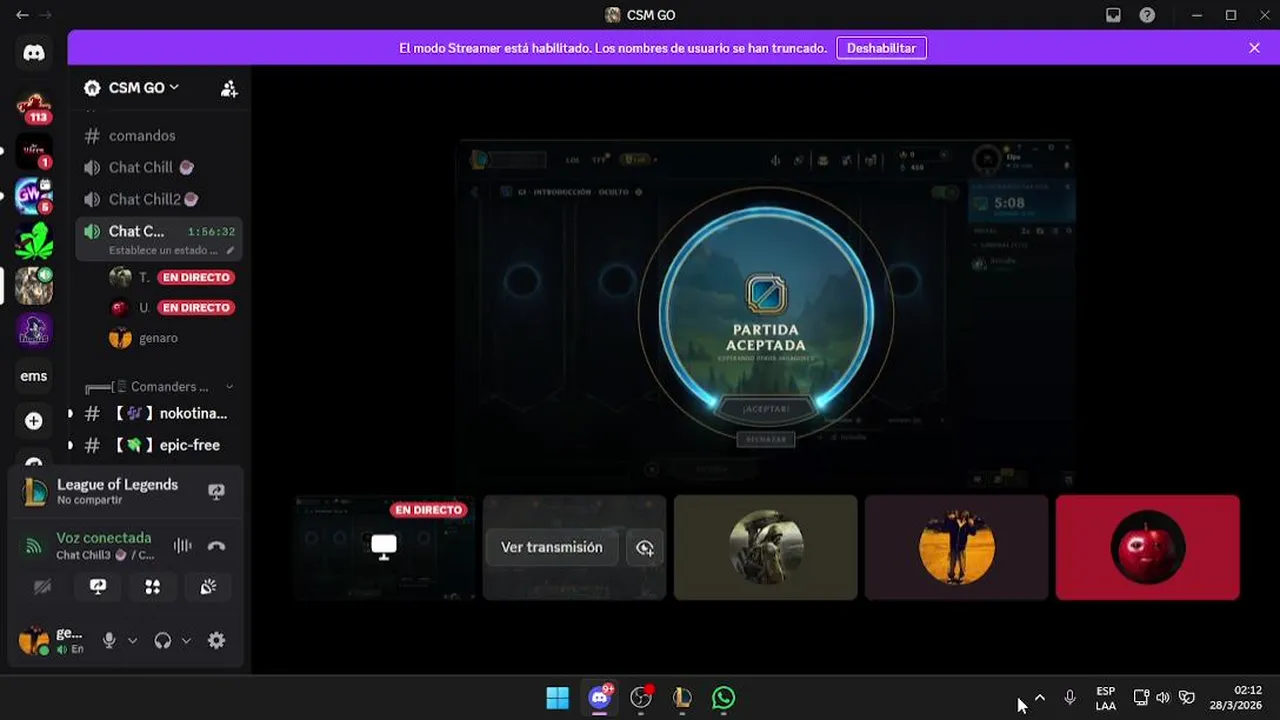This screenshot has height=720, width=1280.
Task: Add a server with the plus icon
Action: click(34, 421)
